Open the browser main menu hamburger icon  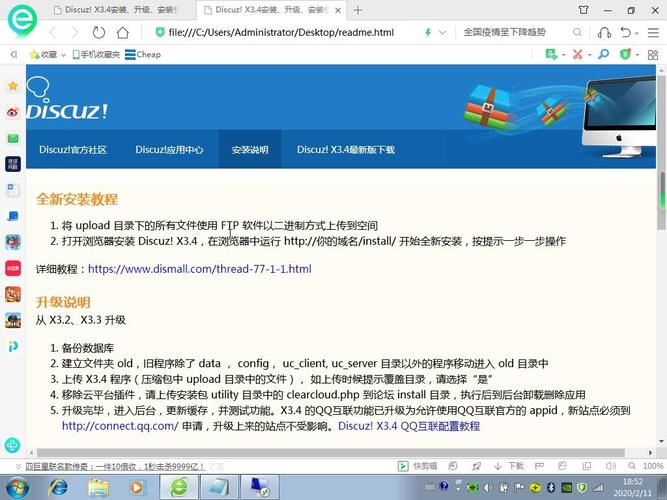coord(653,32)
